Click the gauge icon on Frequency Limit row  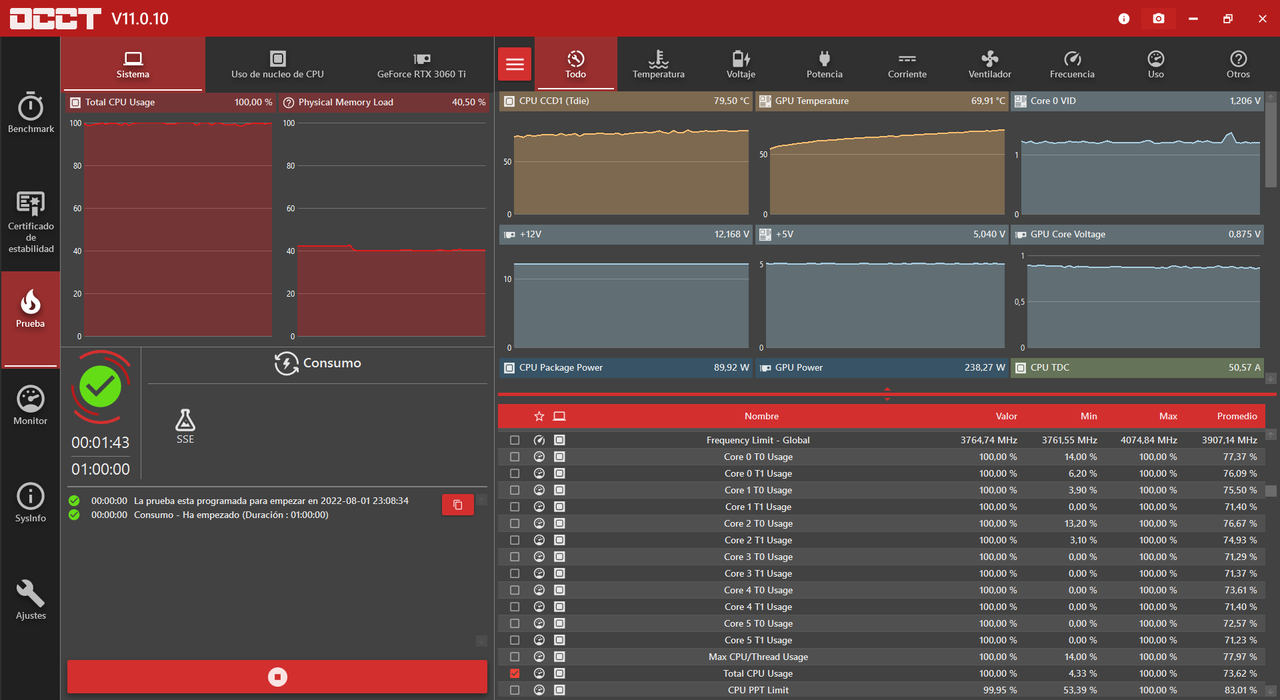[x=539, y=440]
